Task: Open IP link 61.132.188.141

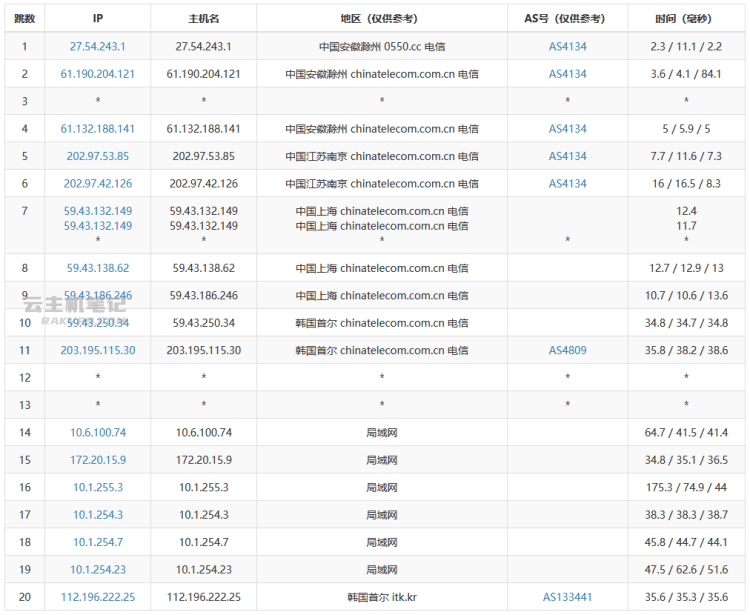Action: click(x=98, y=129)
